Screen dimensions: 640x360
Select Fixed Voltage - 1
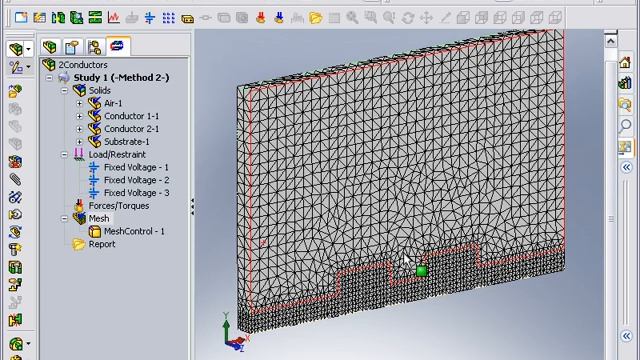[136, 167]
